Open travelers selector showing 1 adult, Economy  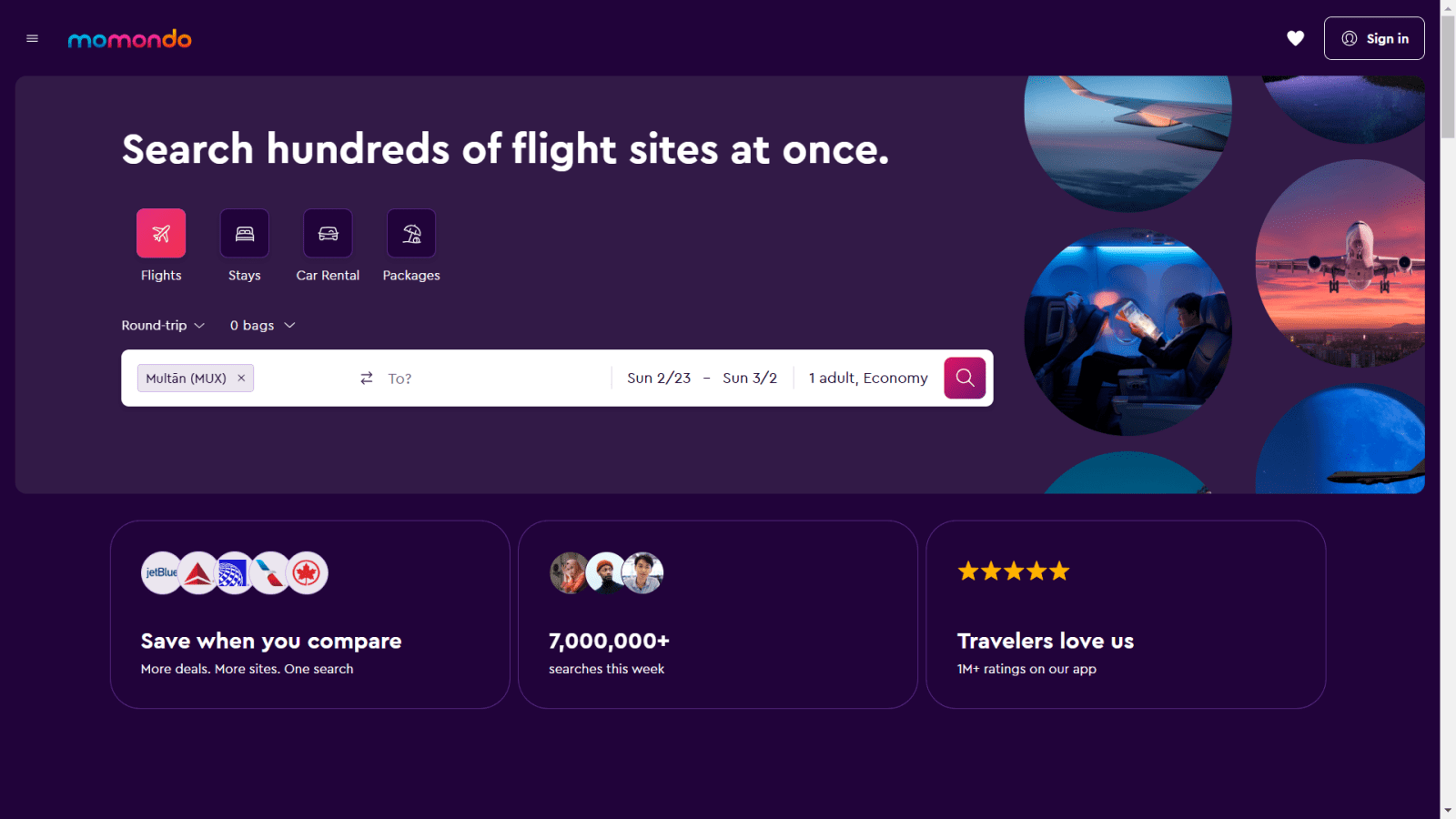click(868, 379)
